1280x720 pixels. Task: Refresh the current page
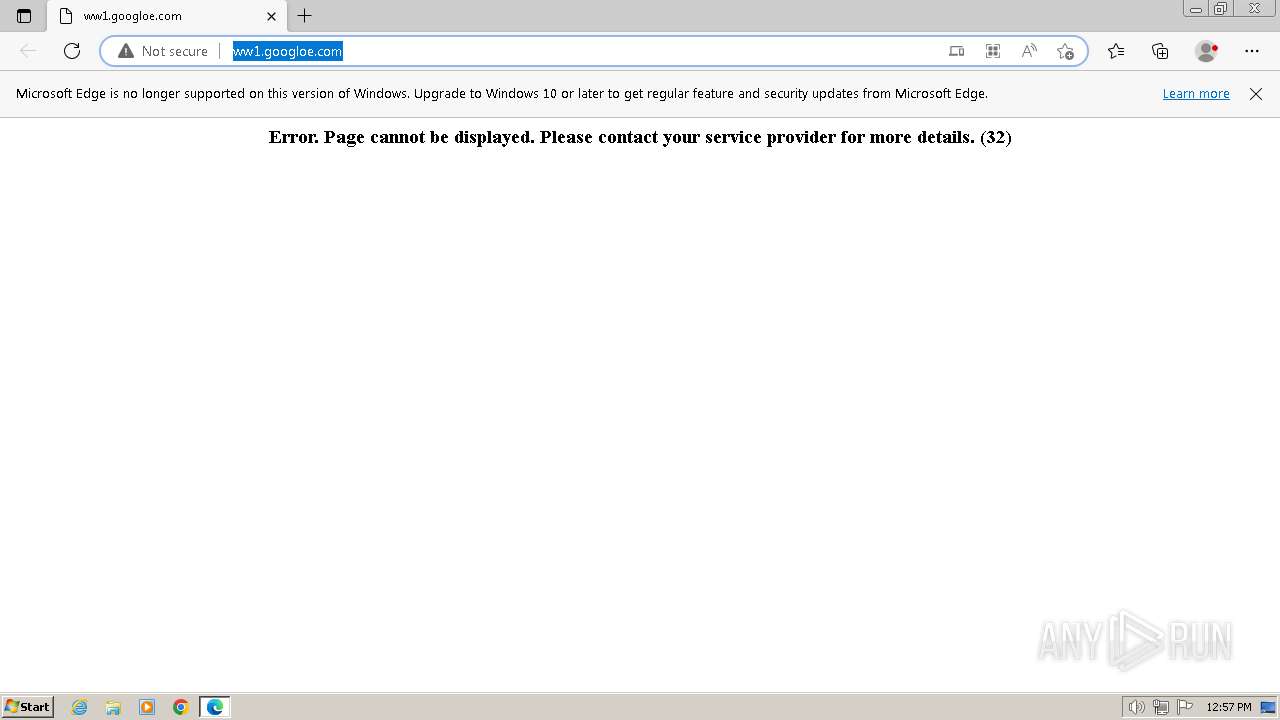tap(72, 51)
